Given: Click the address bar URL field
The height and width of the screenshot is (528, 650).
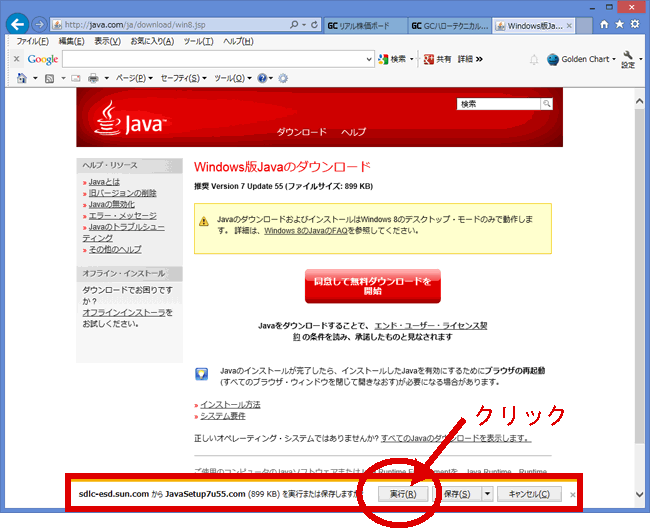Looking at the screenshot, I should (x=170, y=25).
